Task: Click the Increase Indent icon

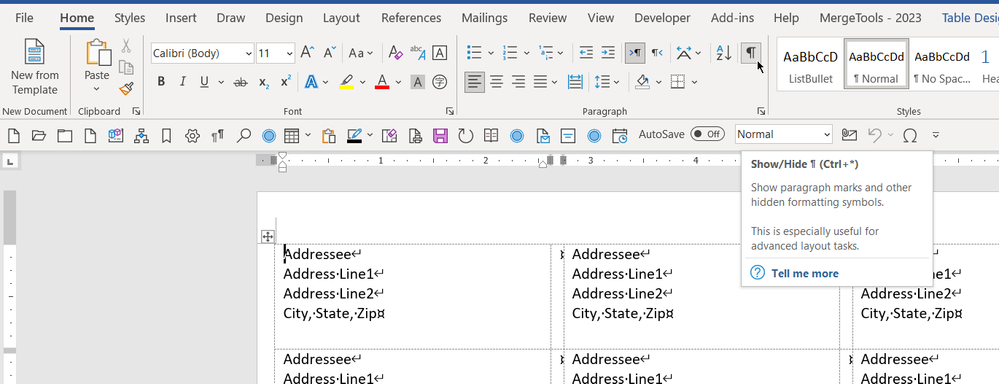Action: point(608,53)
